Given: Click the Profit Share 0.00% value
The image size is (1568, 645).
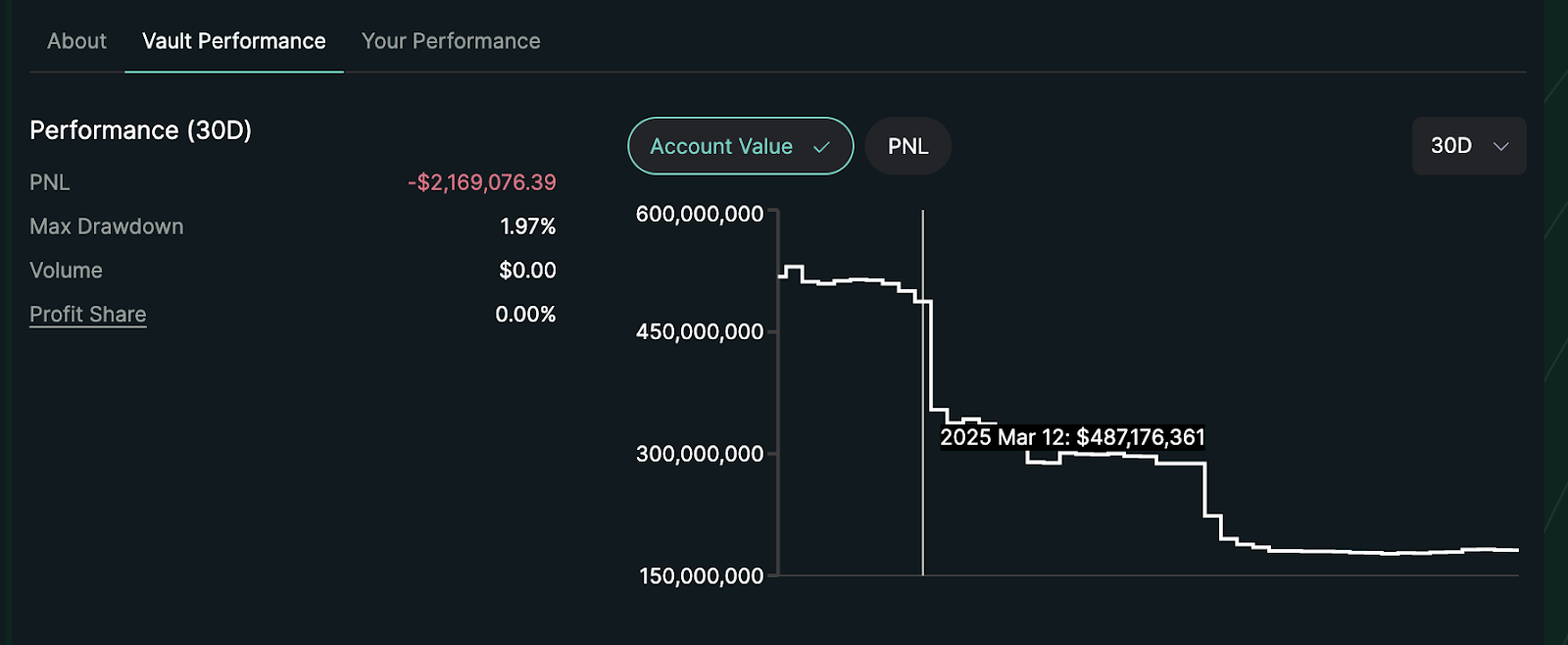Looking at the screenshot, I should pyautogui.click(x=525, y=315).
